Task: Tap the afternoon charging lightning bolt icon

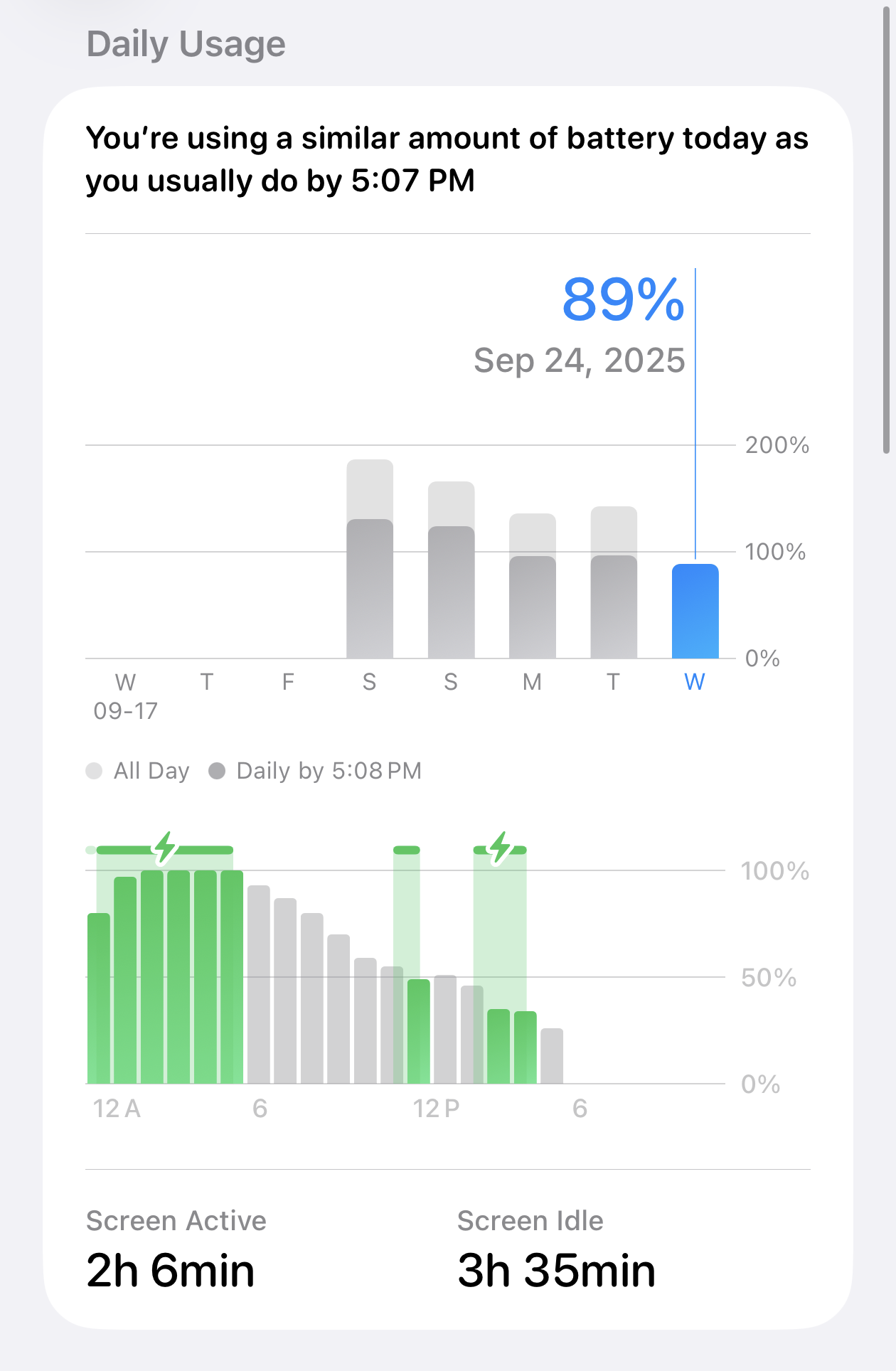Action: pos(501,848)
